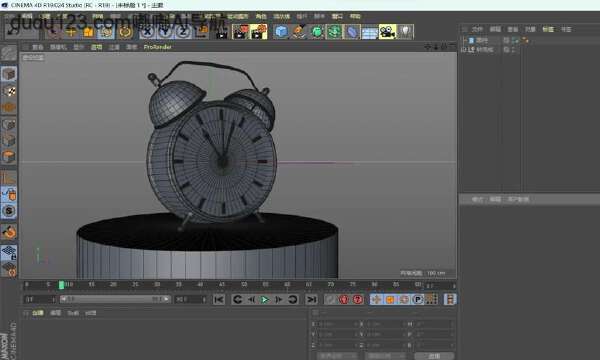Viewport: 600px width, 360px height.
Task: Add a Light with the bulb icon
Action: tap(405, 32)
